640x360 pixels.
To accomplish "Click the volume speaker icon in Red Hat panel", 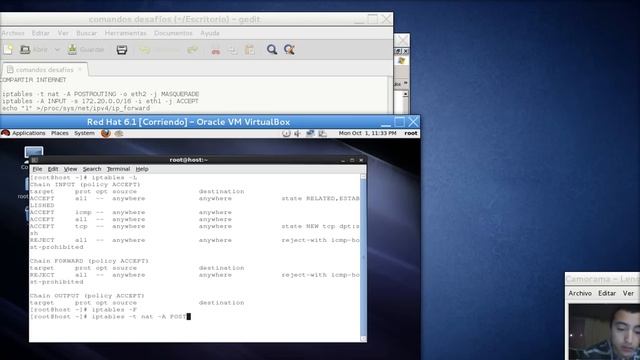I will coord(298,133).
